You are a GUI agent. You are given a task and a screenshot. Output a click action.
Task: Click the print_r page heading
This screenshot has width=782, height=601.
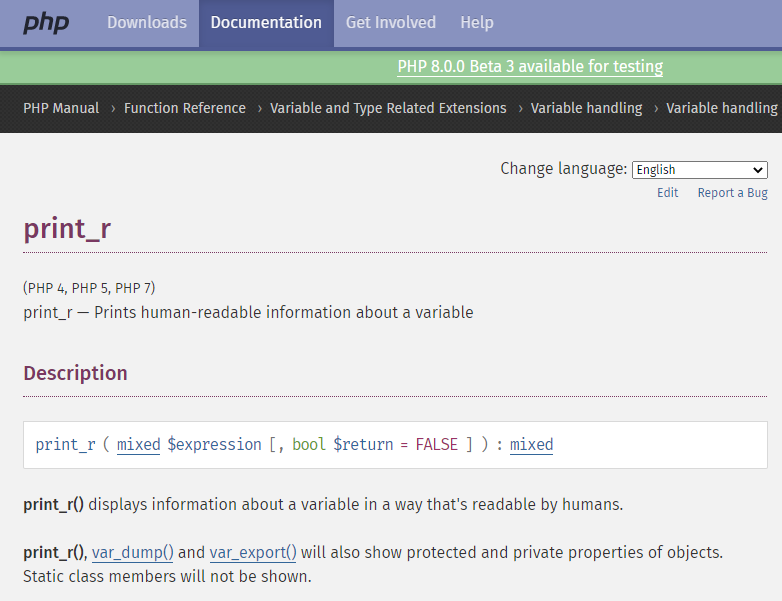click(x=67, y=229)
